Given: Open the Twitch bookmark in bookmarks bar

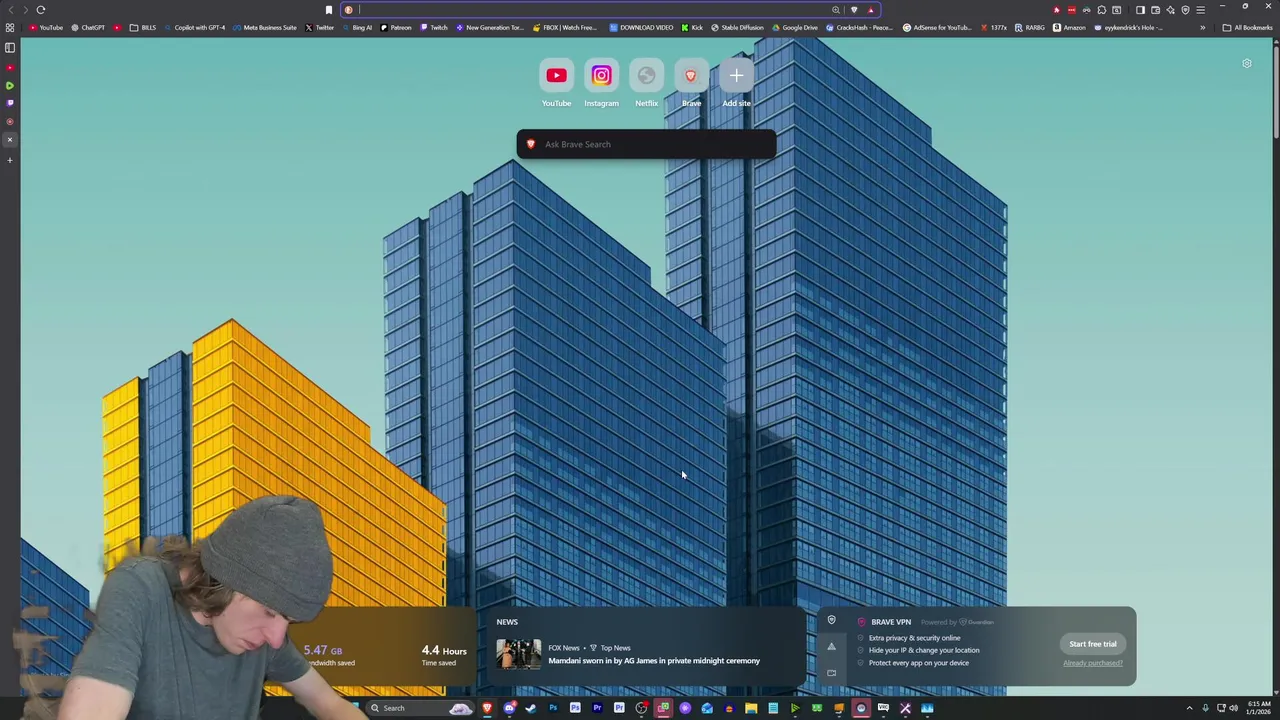Looking at the screenshot, I should click(x=434, y=28).
